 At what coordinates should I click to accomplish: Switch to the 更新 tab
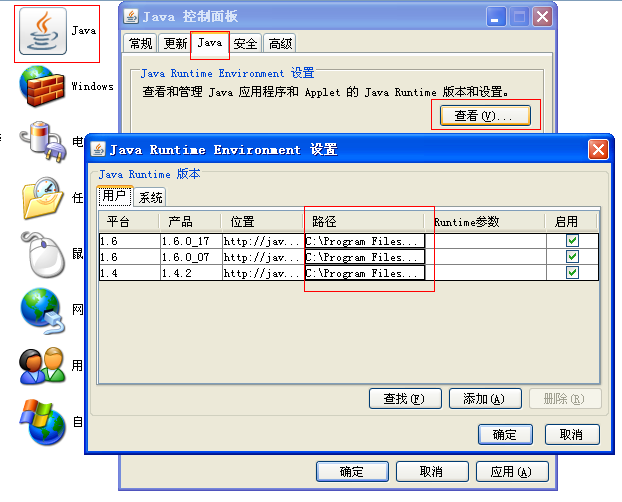pos(175,43)
